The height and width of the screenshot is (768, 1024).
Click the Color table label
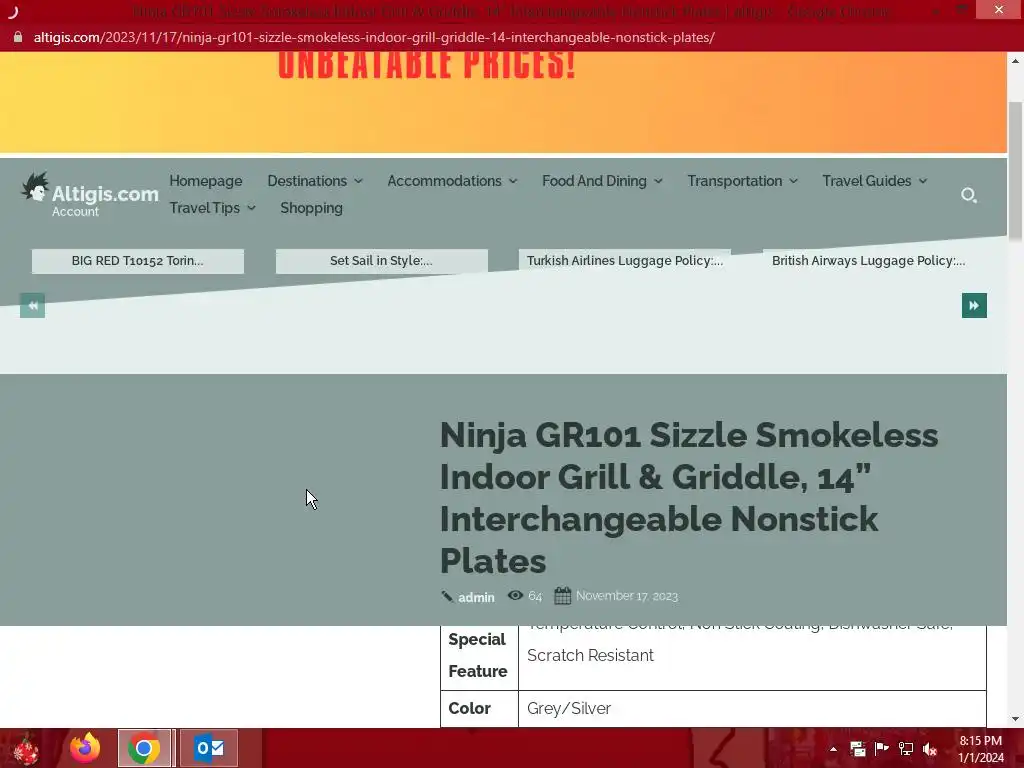469,709
